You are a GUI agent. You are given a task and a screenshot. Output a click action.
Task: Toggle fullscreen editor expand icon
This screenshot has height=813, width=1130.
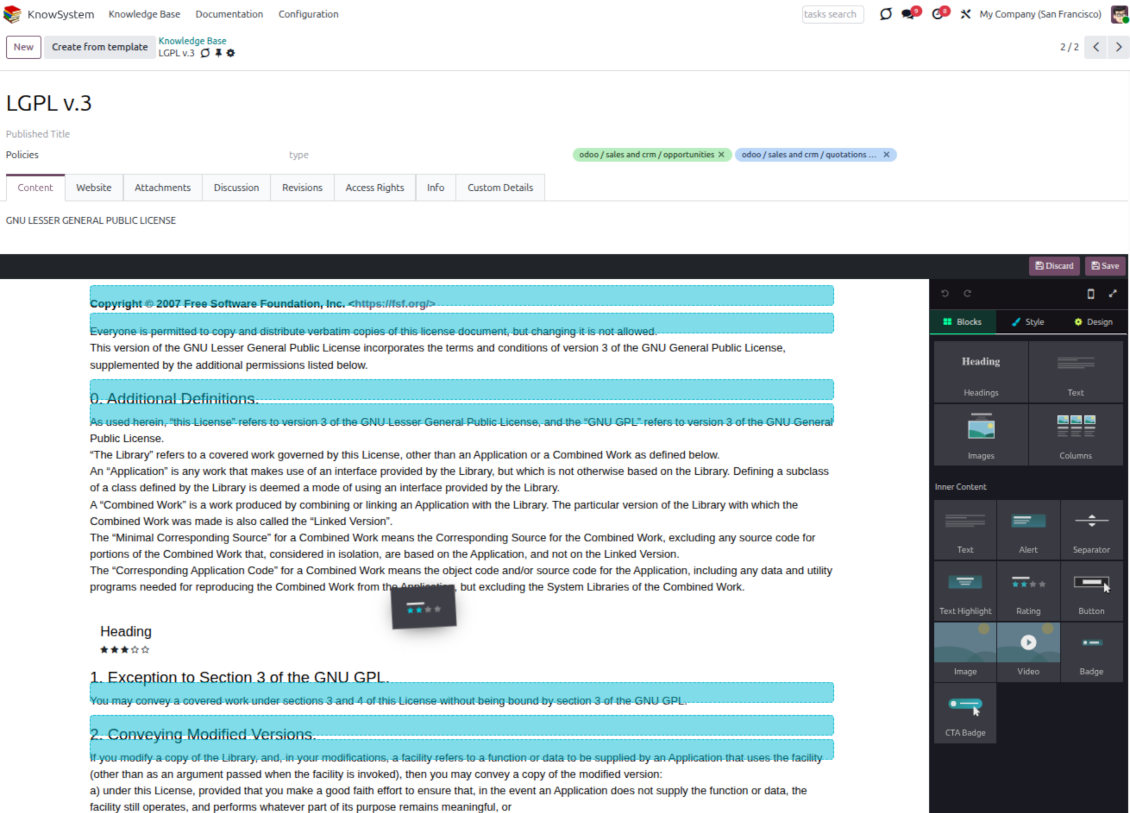1112,294
